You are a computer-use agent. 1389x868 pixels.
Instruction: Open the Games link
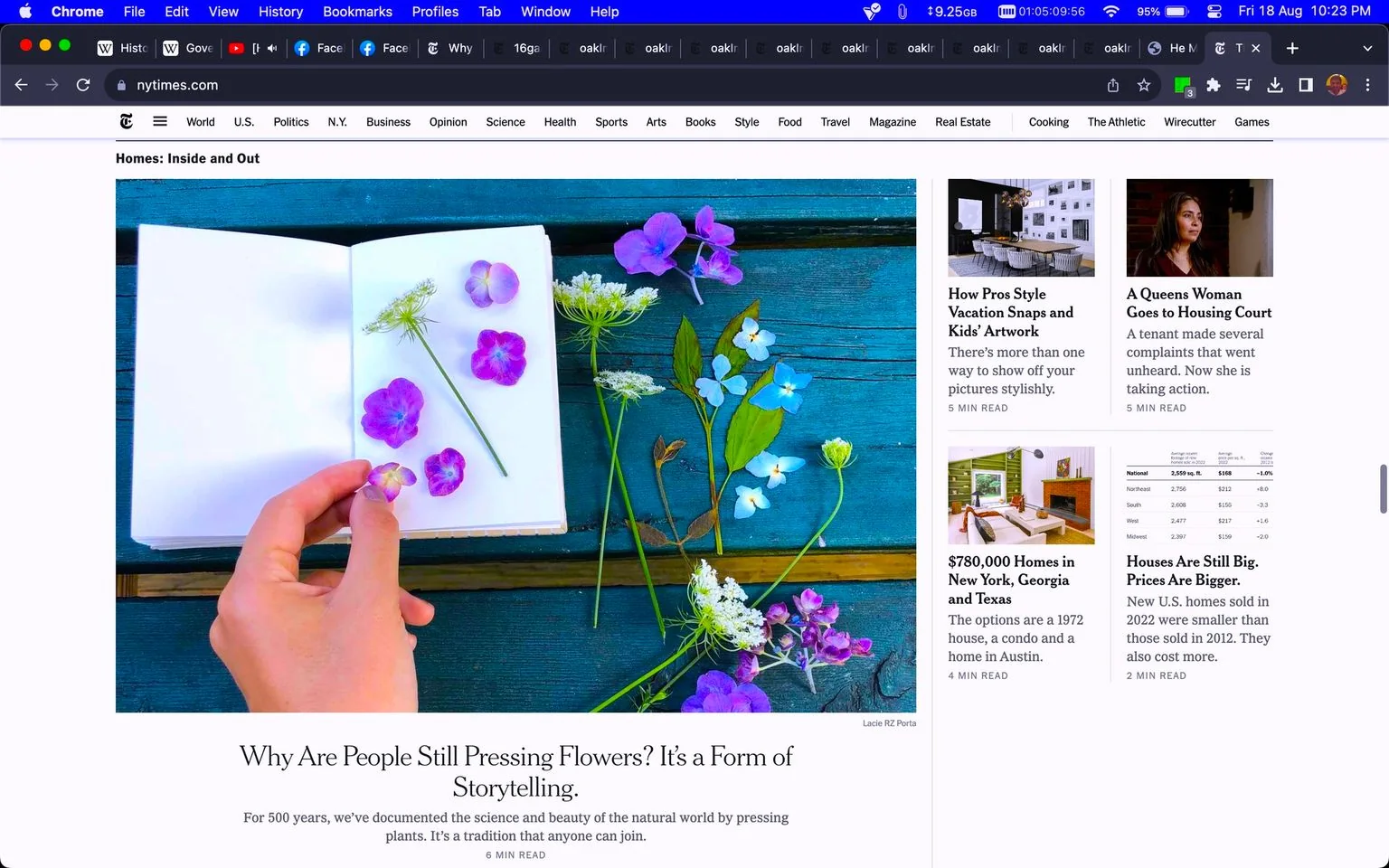click(x=1252, y=122)
